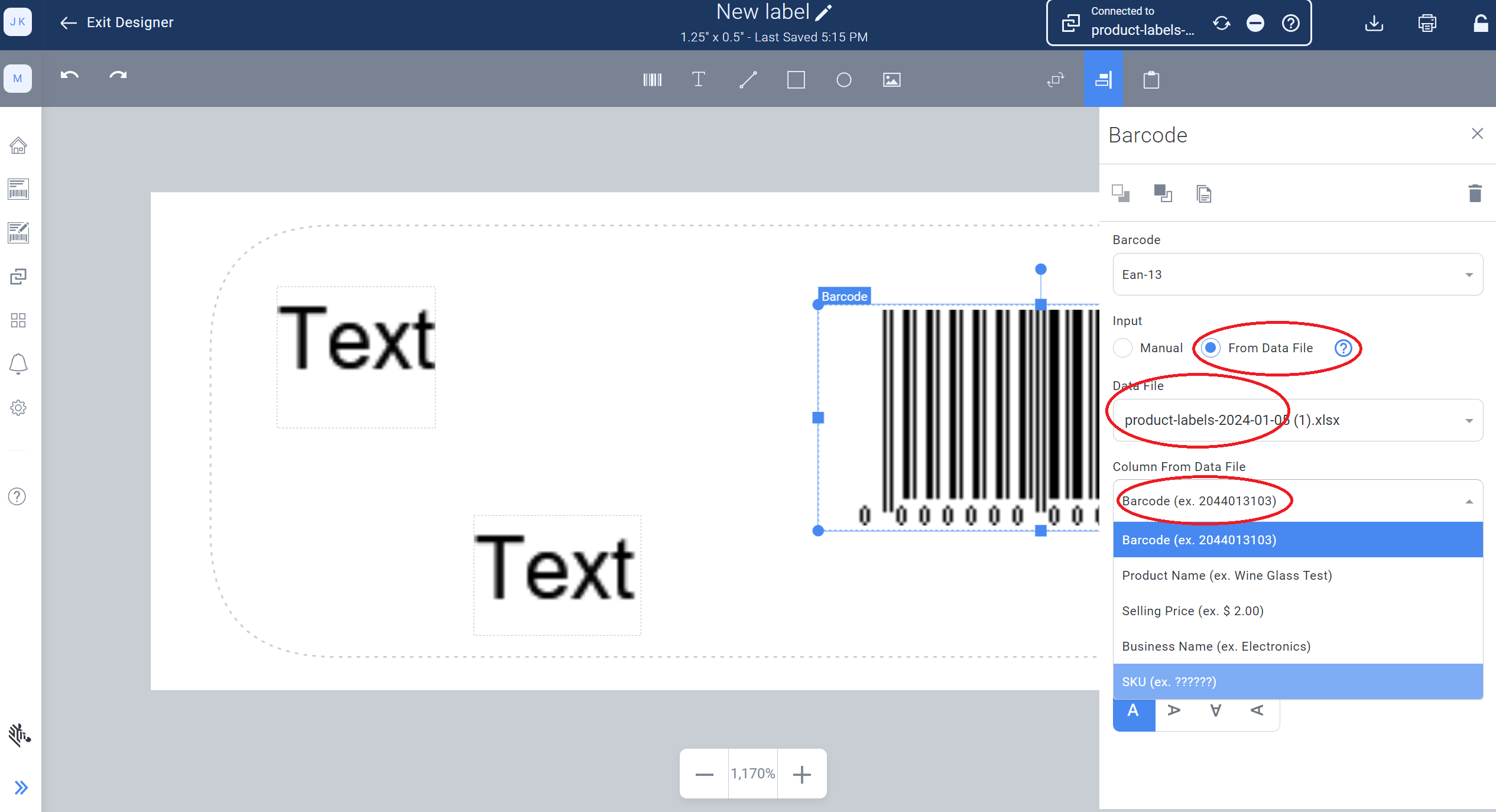This screenshot has width=1496, height=812.
Task: Click the 1,170% zoom value
Action: pos(753,774)
